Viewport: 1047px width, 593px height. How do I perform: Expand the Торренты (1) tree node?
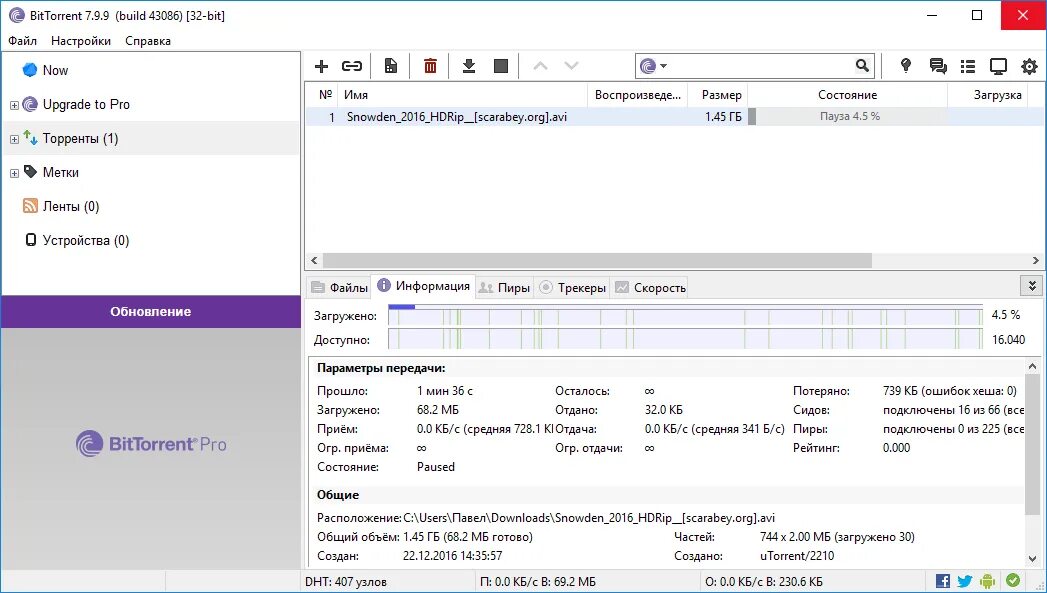point(14,140)
